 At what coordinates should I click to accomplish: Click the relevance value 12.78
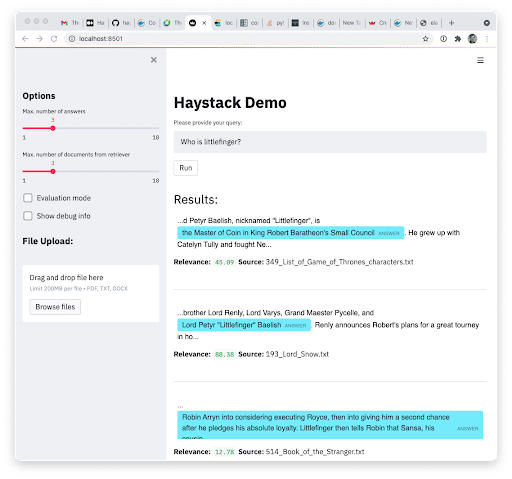(x=224, y=452)
